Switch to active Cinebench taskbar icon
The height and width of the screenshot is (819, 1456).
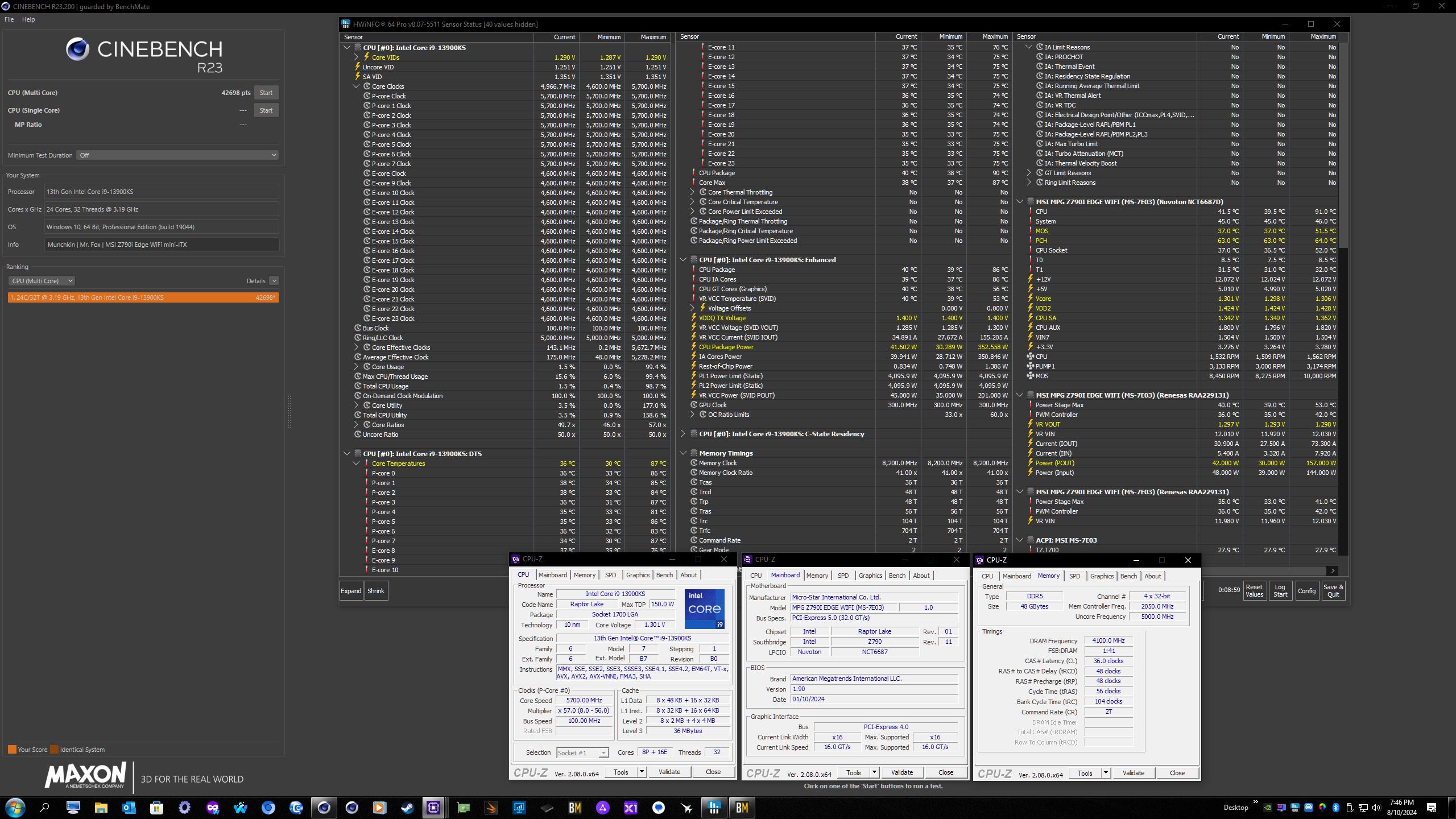(324, 808)
